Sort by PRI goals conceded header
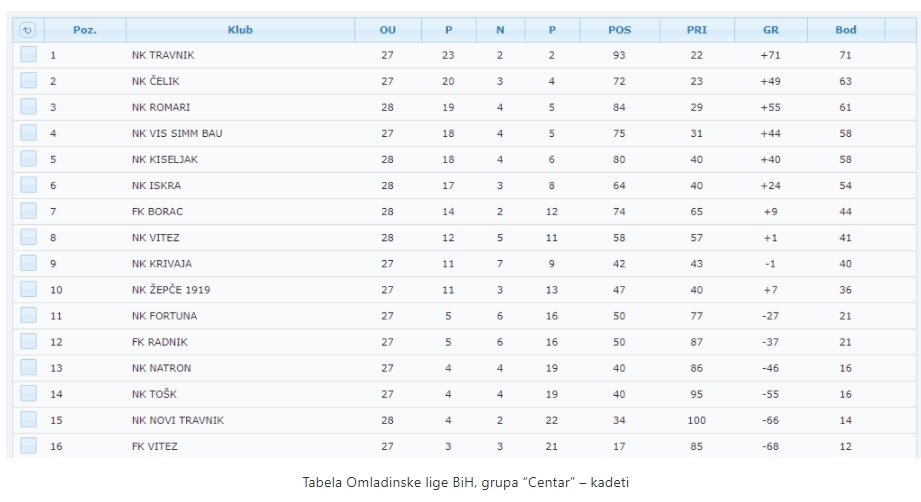 [697, 30]
